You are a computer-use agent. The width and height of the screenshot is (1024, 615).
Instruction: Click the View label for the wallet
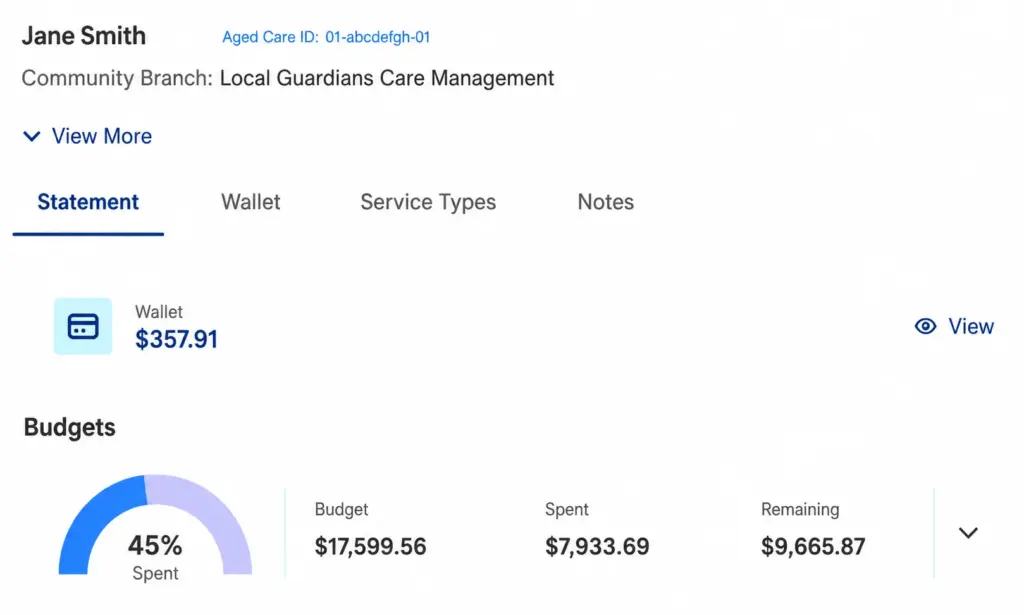971,326
